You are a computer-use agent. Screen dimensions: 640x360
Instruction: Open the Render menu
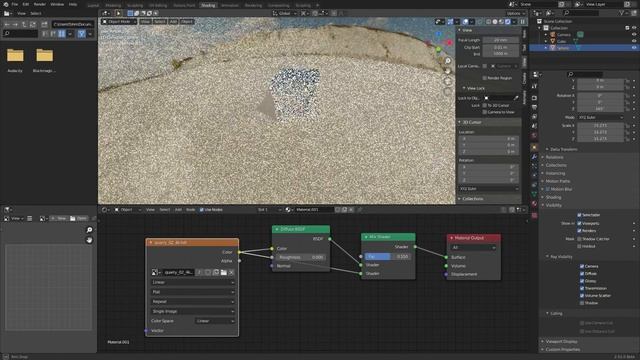(40, 4)
